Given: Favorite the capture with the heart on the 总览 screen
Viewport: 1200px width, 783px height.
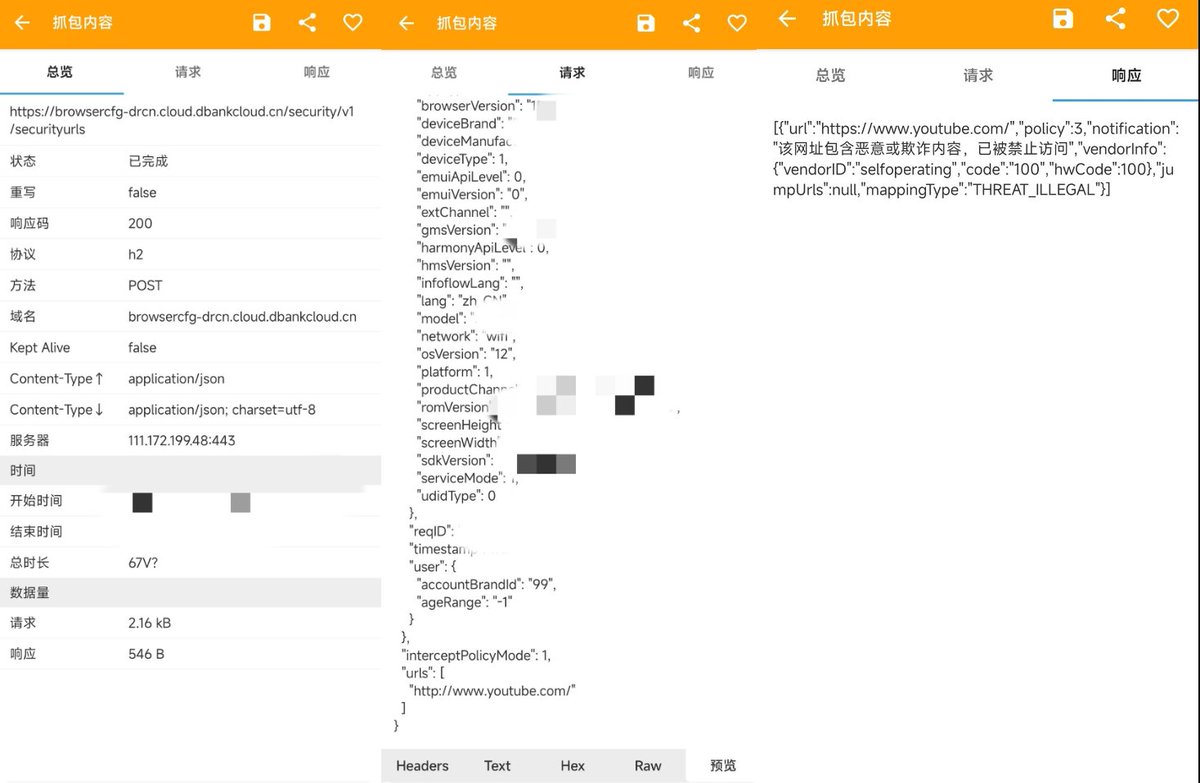Looking at the screenshot, I should pyautogui.click(x=353, y=23).
